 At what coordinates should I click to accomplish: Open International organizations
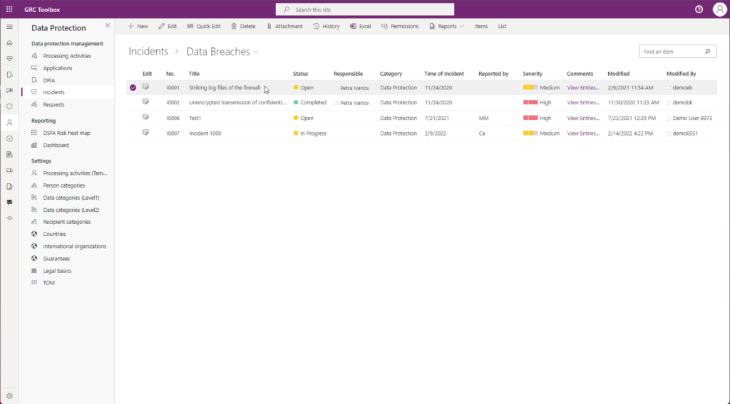(74, 246)
